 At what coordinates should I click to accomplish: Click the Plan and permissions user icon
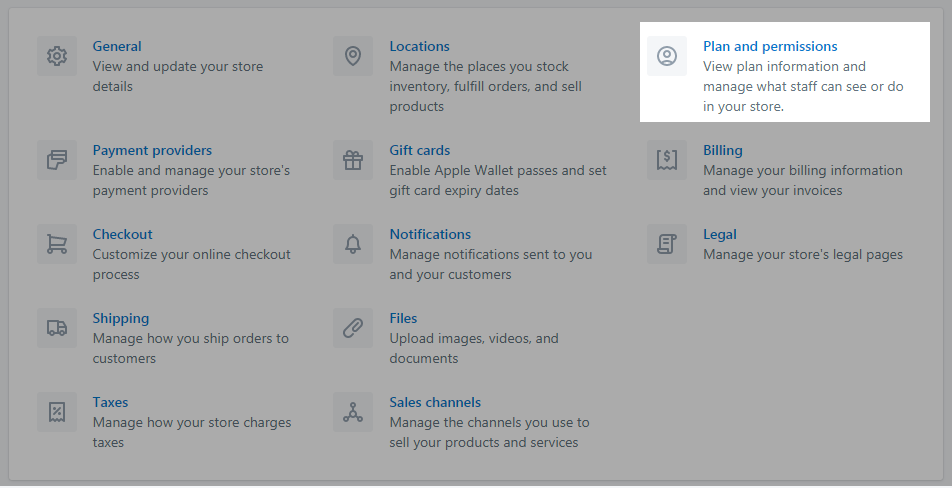pos(667,56)
